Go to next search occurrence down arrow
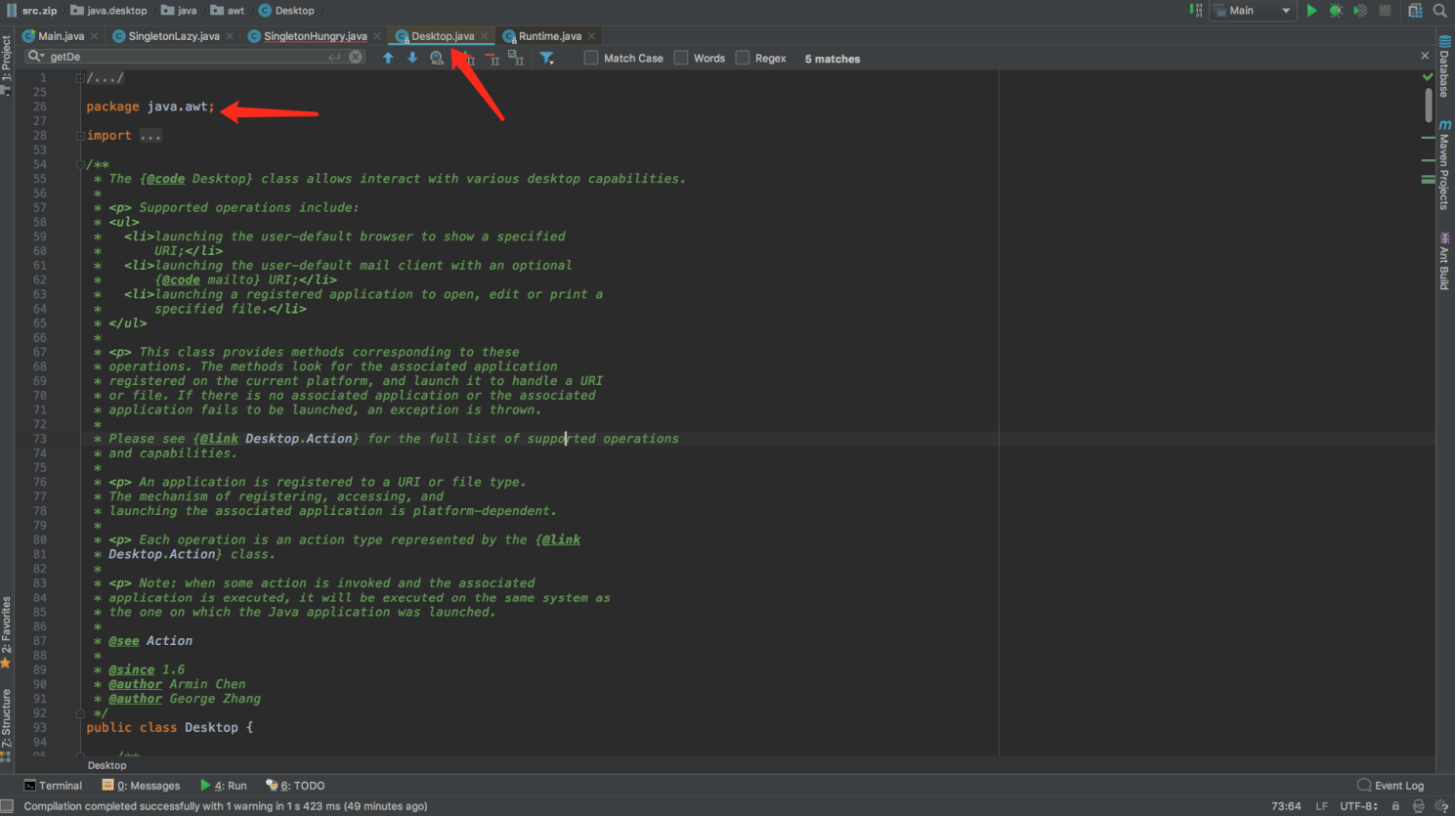The image size is (1456, 817). pos(412,59)
